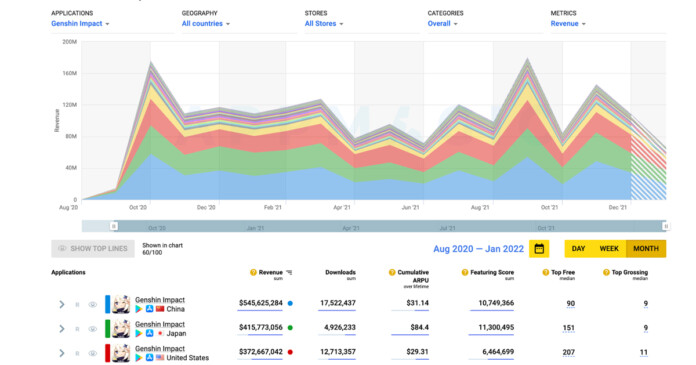Open the Applications dropdown showing Genshin Impact

(80, 24)
